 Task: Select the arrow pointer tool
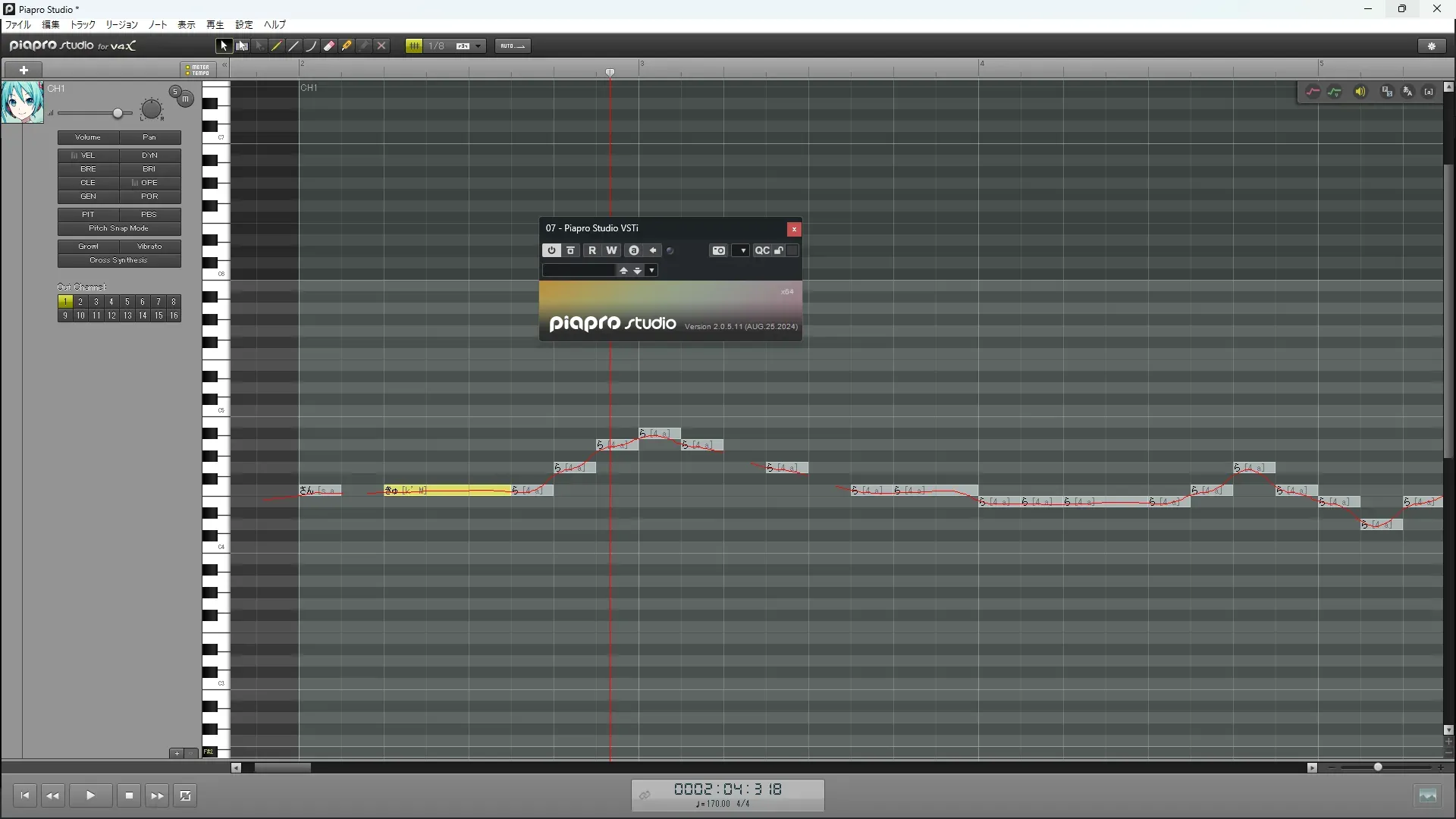[224, 46]
